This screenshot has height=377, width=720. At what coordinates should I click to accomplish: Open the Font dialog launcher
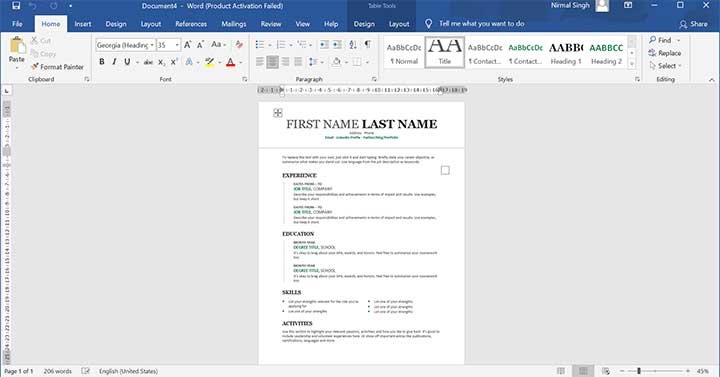pos(244,79)
